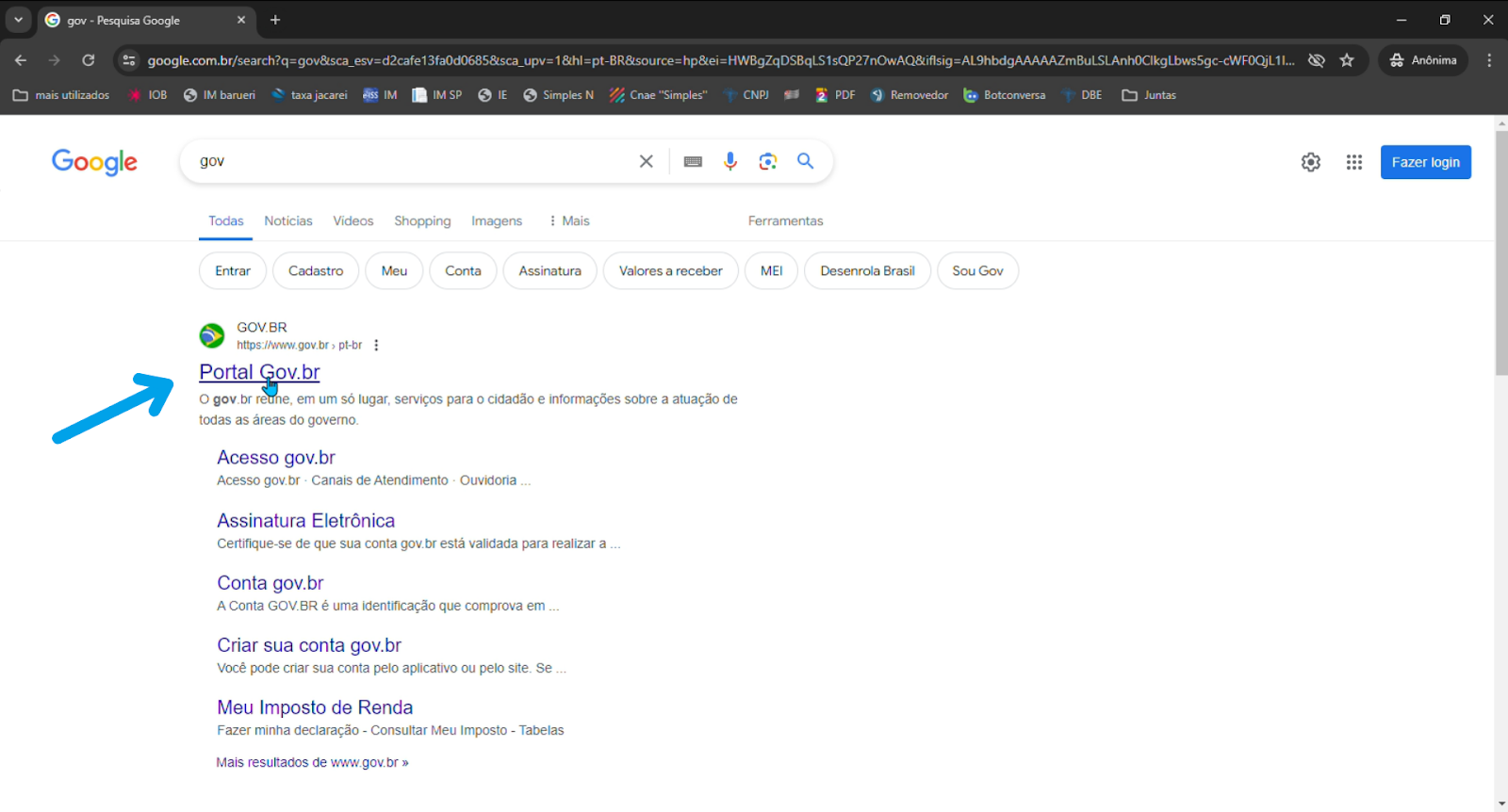Image resolution: width=1508 pixels, height=812 pixels.
Task: Close the gov - Pesquisa Google tab
Action: (x=241, y=20)
